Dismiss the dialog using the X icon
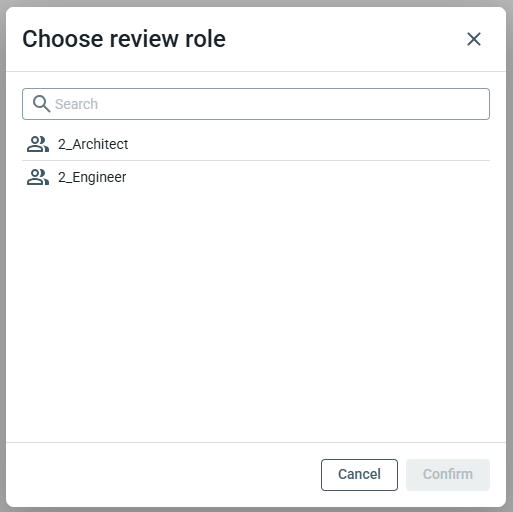The width and height of the screenshot is (513, 512). (x=474, y=39)
